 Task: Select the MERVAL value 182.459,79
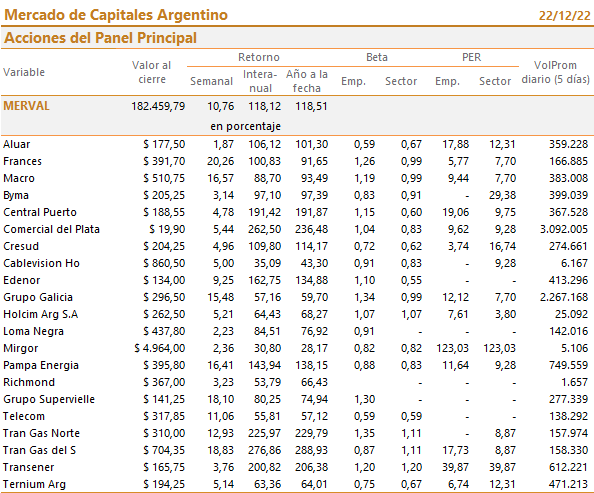click(x=158, y=106)
